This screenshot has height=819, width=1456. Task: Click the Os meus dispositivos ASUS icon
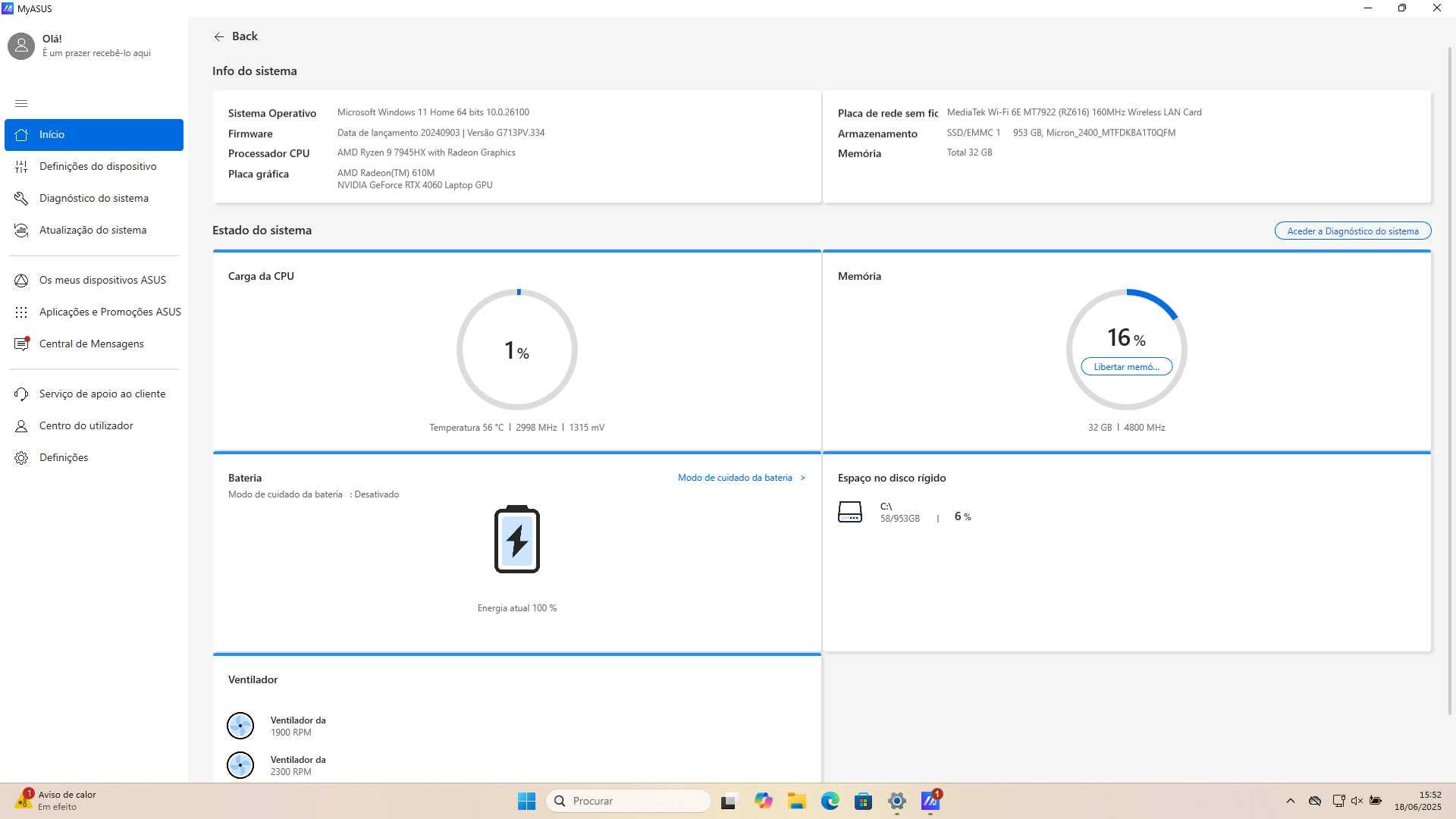pyautogui.click(x=21, y=280)
